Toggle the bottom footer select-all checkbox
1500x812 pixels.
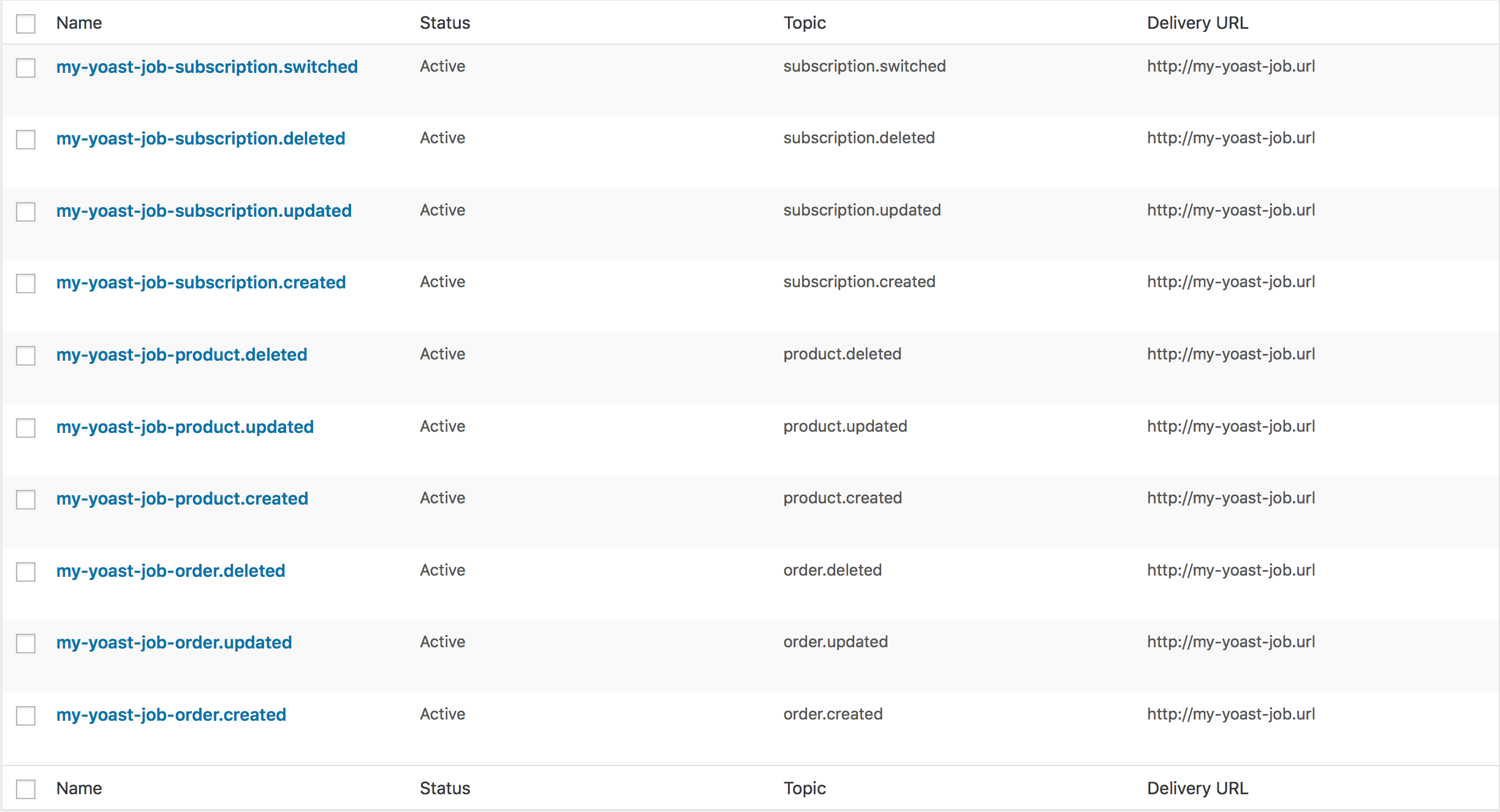click(26, 789)
